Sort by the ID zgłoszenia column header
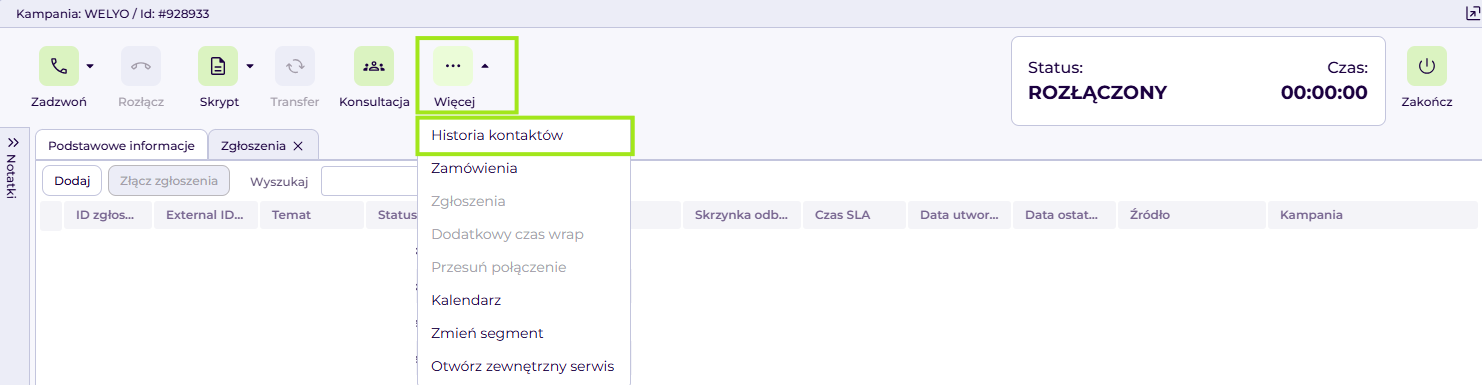Viewport: 1482px width, 385px height. [x=107, y=215]
